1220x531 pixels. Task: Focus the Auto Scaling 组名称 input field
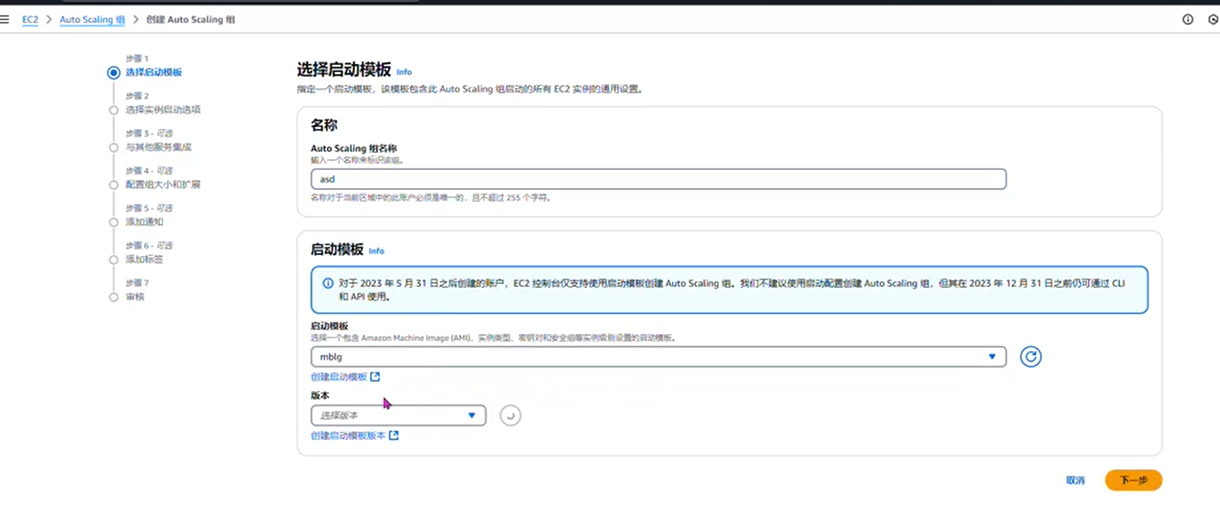click(x=658, y=179)
